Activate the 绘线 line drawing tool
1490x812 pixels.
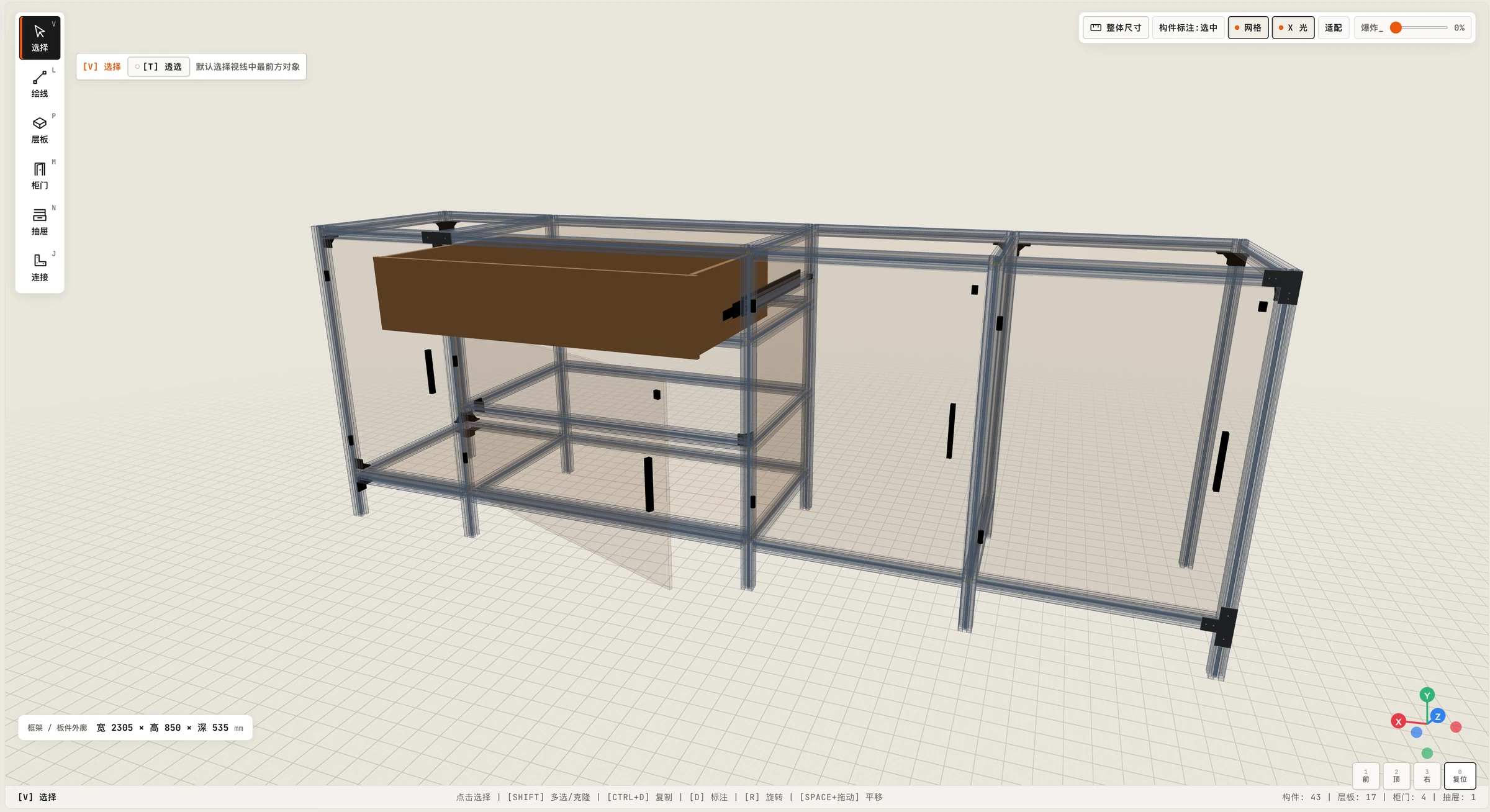tap(40, 84)
